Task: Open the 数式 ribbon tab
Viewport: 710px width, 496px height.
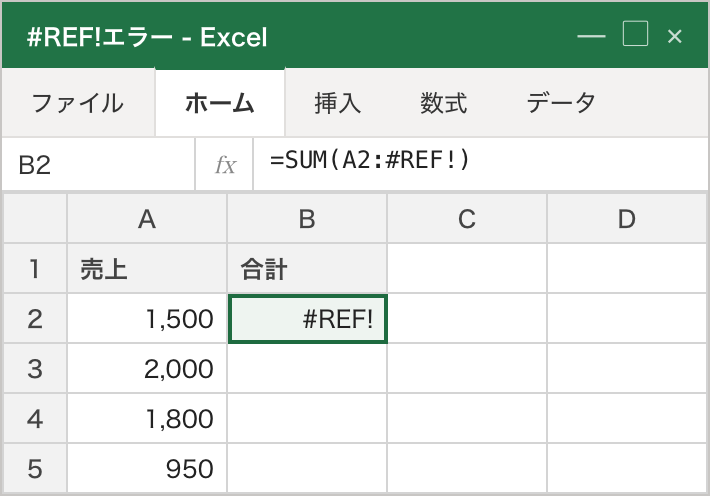Action: click(x=443, y=103)
